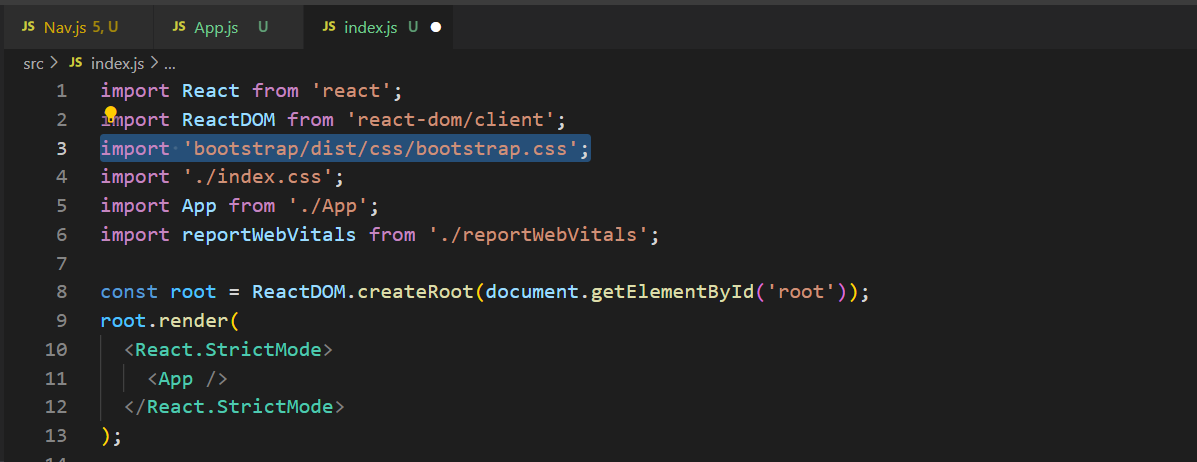This screenshot has width=1197, height=462.
Task: Click the <App /> element on line 11
Action: click(187, 379)
